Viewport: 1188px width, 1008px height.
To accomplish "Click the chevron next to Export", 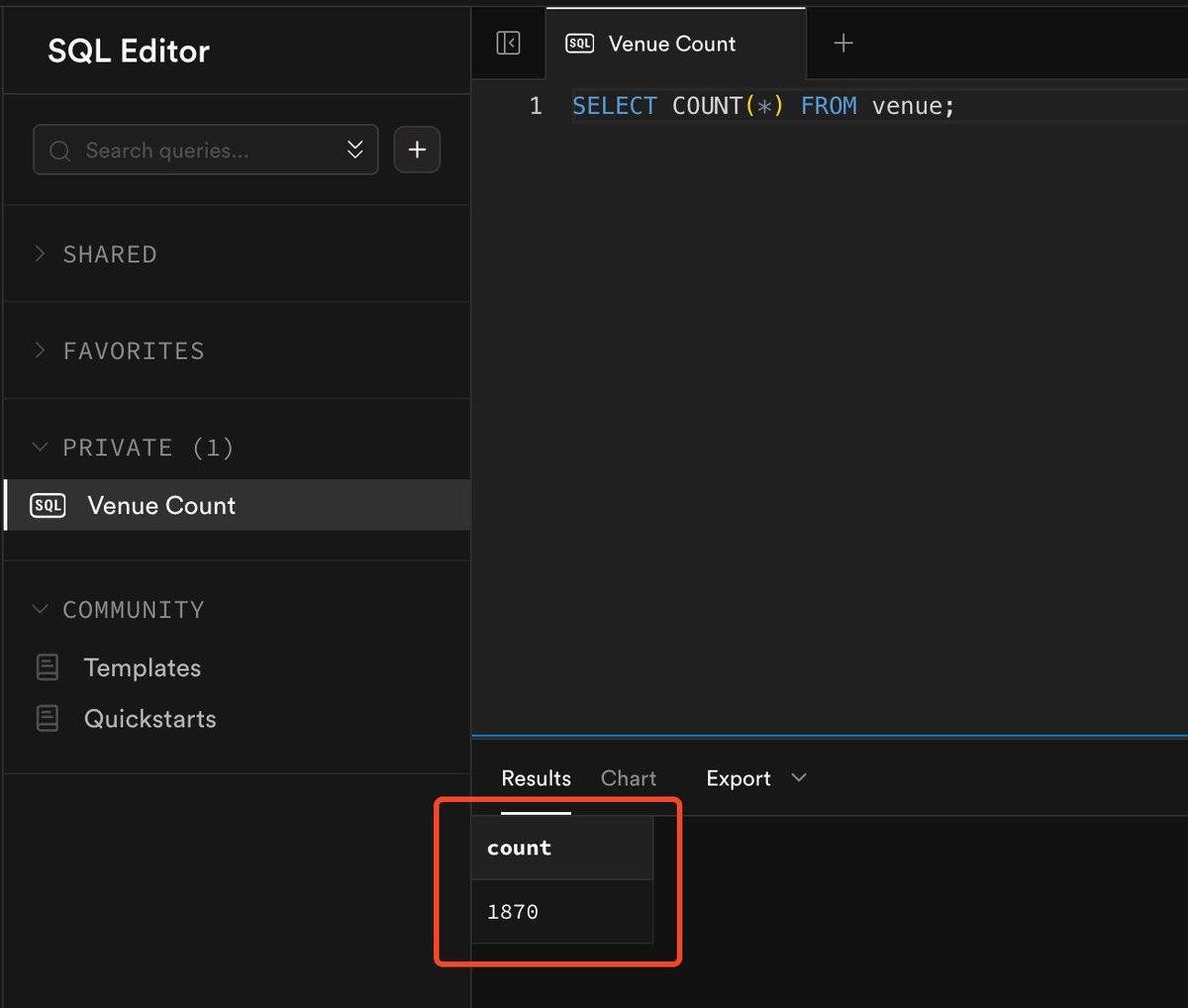I will click(x=799, y=778).
